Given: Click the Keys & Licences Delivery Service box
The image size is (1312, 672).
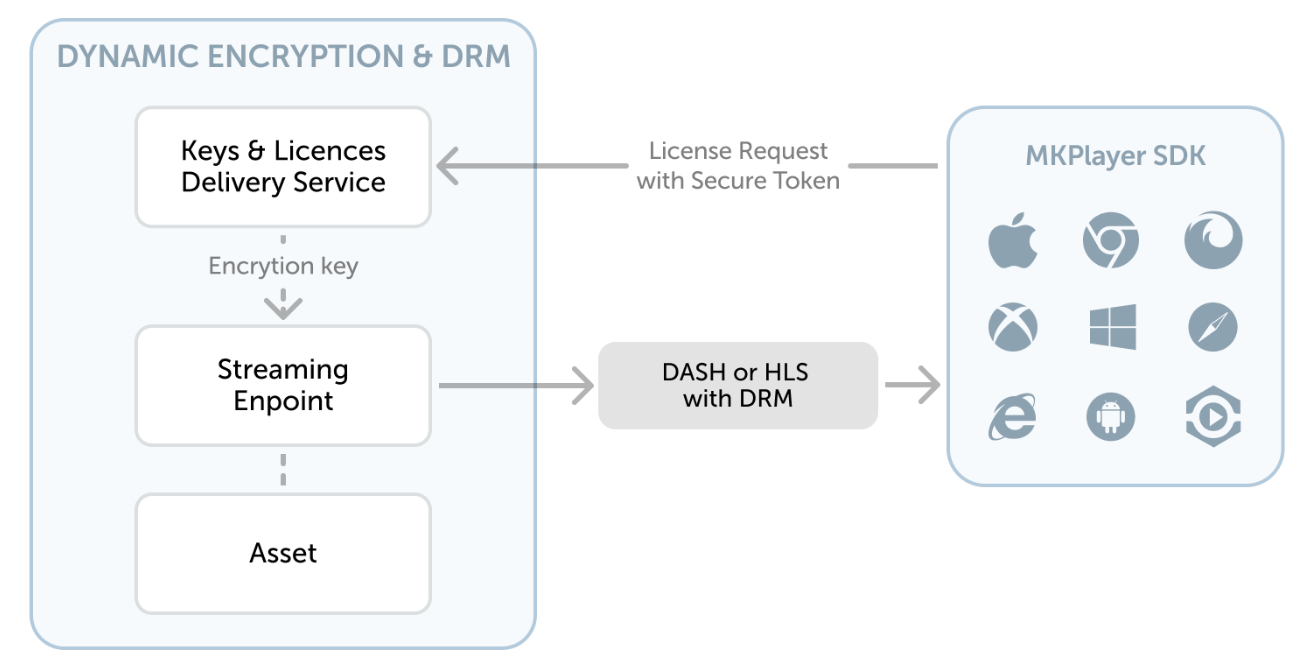Looking at the screenshot, I should tap(283, 167).
